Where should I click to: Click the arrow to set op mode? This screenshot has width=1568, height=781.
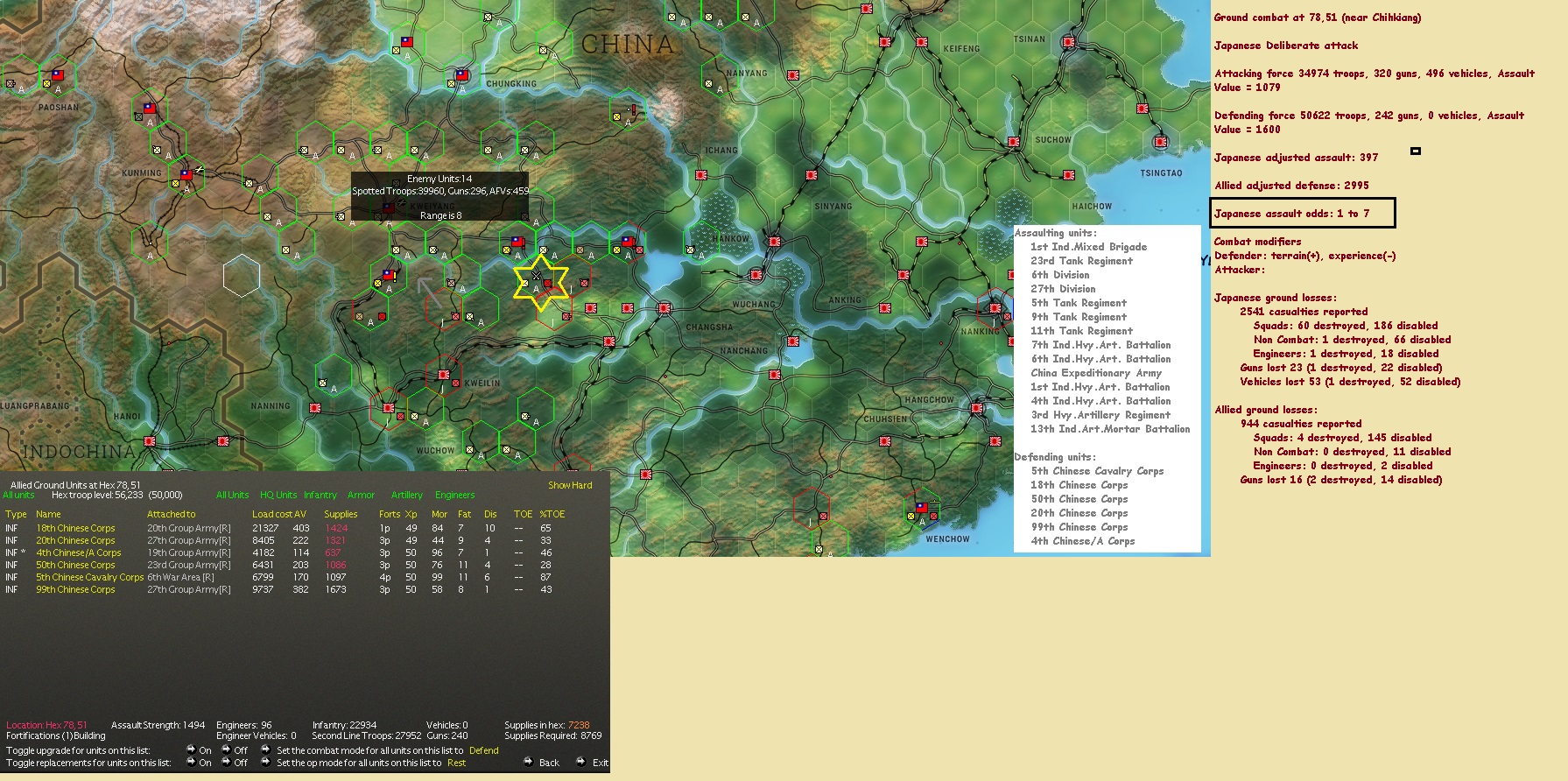coord(265,762)
